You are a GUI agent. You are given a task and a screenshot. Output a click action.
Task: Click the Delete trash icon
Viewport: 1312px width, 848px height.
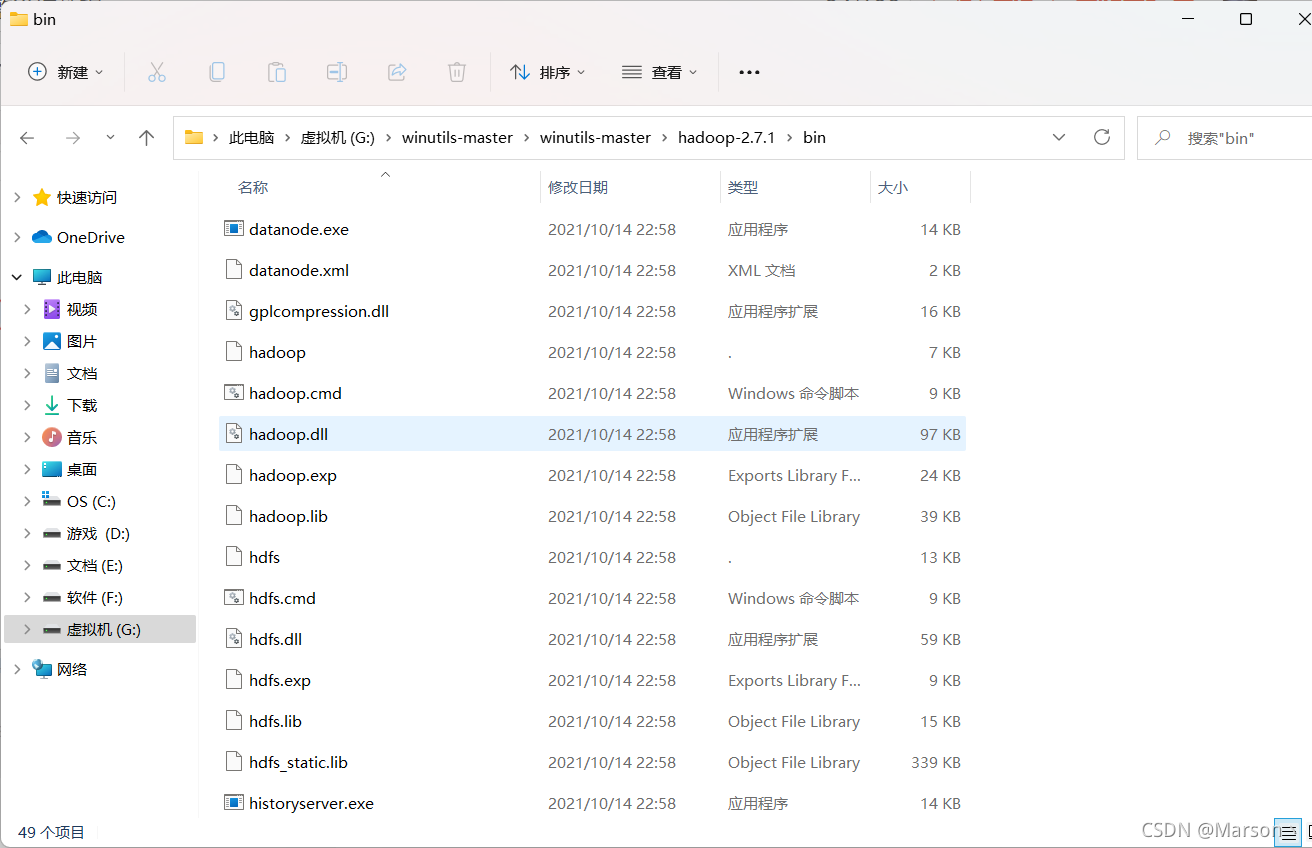click(457, 72)
